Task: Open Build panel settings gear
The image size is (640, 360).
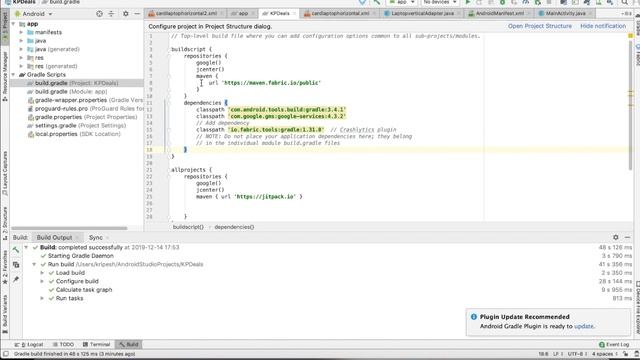Action: 616,237
